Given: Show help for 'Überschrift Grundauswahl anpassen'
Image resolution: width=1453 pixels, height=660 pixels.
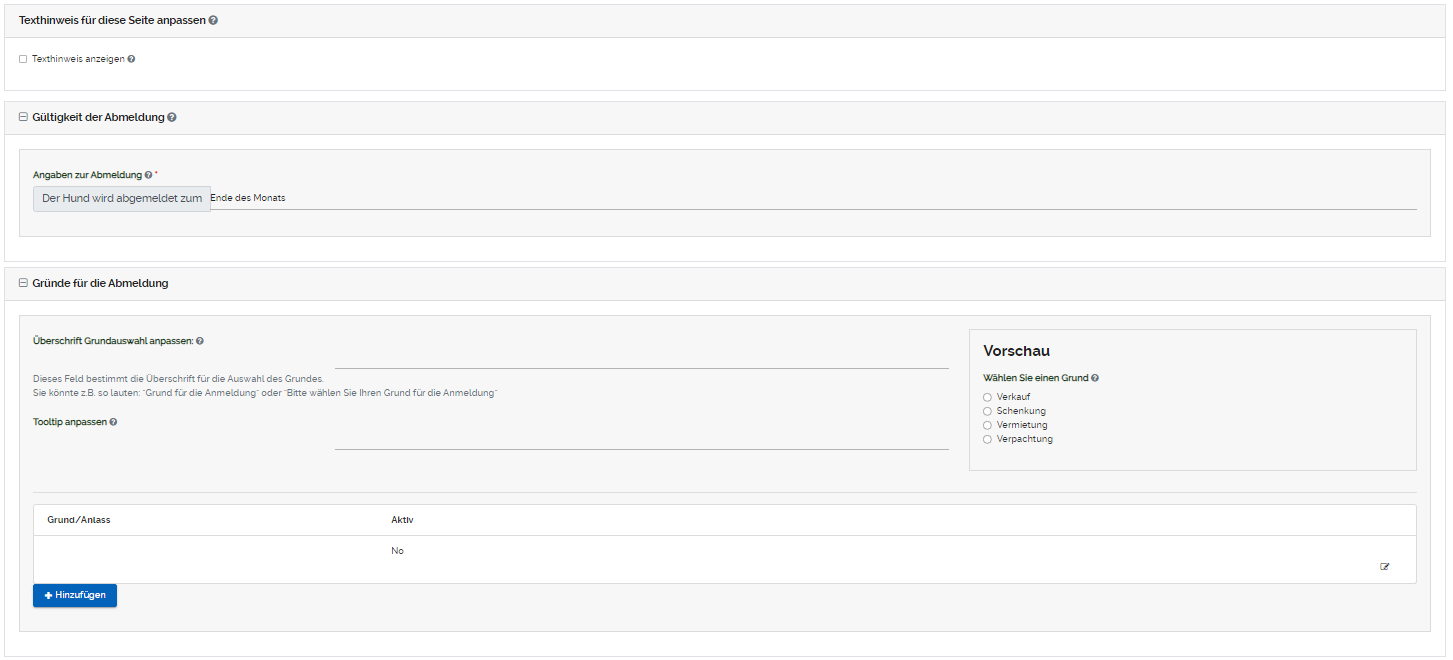Looking at the screenshot, I should click(200, 341).
